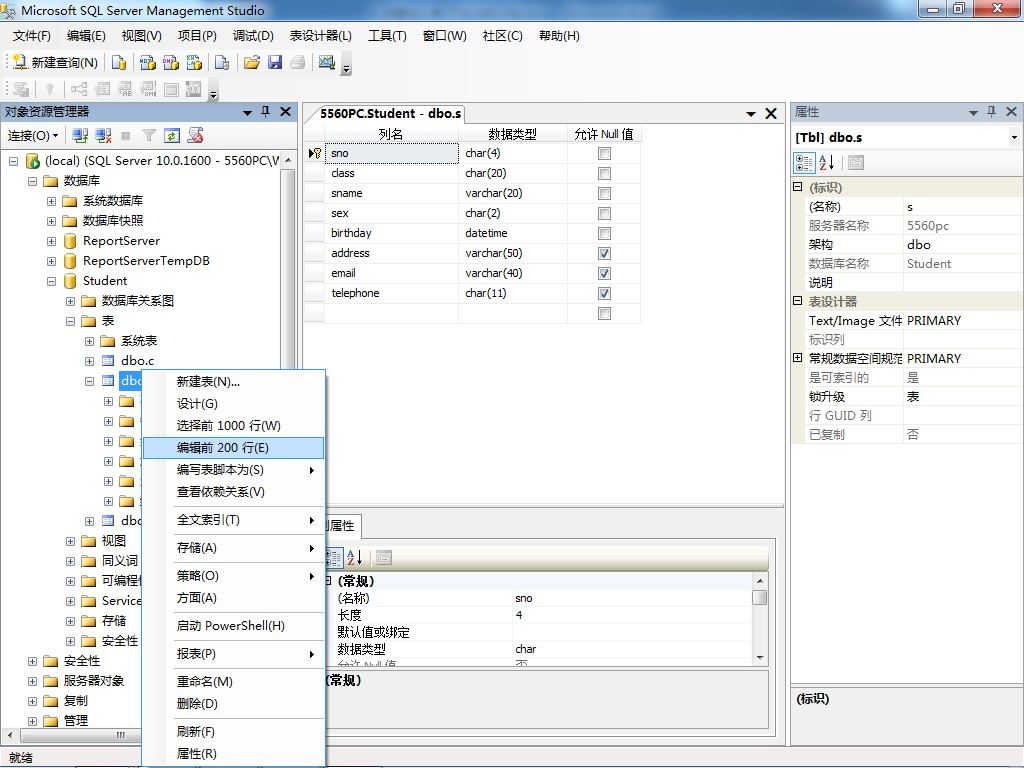1024x768 pixels.
Task: Click Object Explorer connect server icon
Action: coord(80,135)
